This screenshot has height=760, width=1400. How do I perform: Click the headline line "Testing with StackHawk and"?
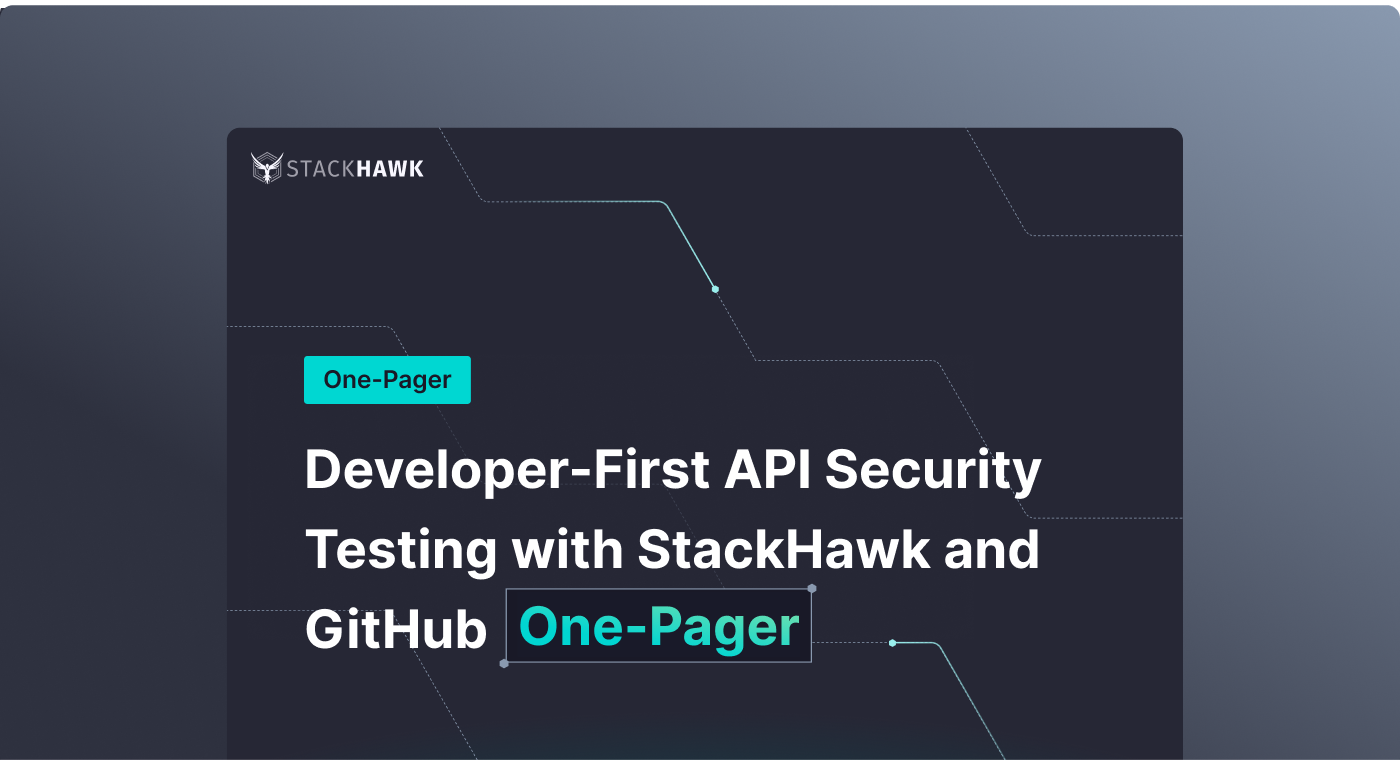pyautogui.click(x=672, y=550)
